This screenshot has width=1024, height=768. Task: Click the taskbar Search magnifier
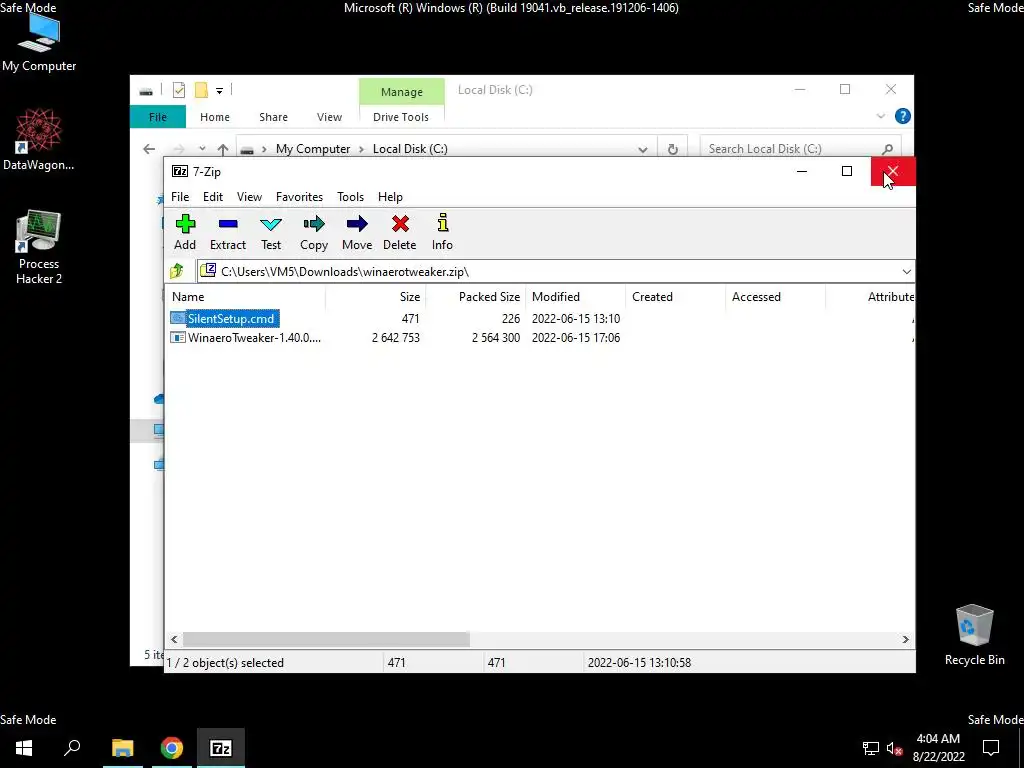coord(72,748)
